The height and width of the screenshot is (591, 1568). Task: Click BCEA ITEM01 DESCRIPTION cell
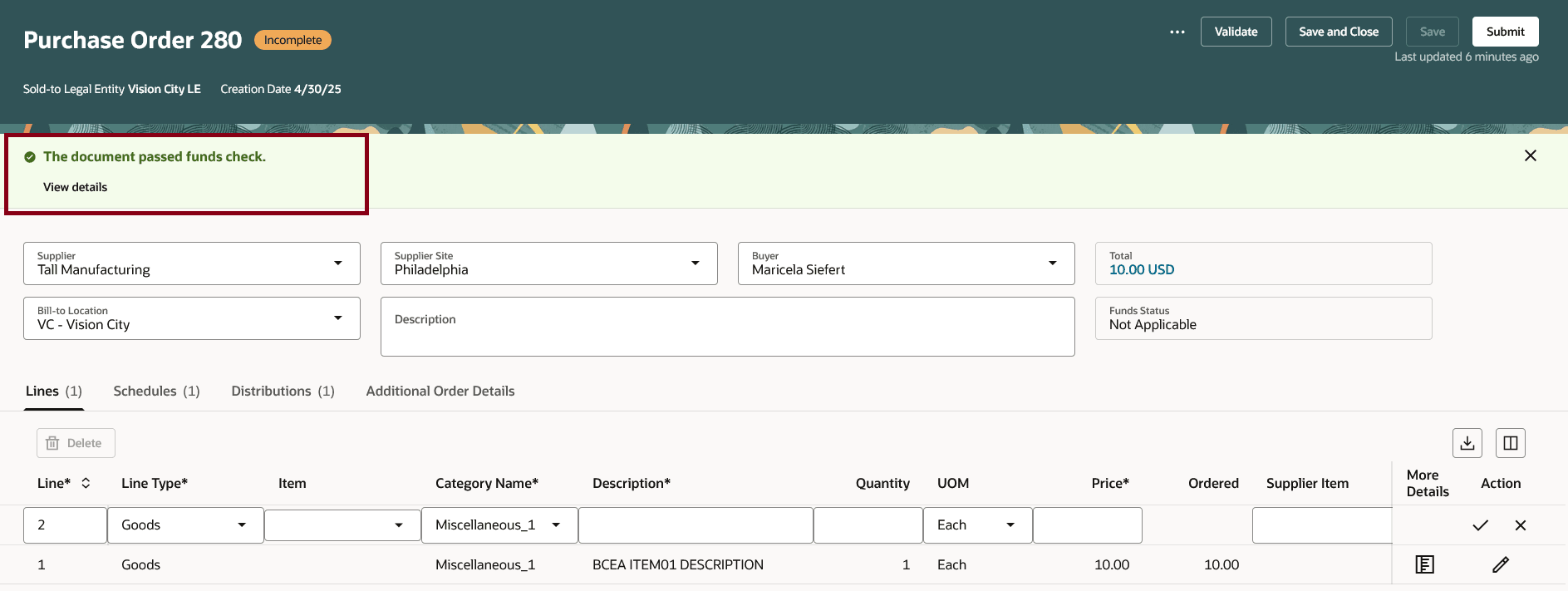(x=677, y=565)
